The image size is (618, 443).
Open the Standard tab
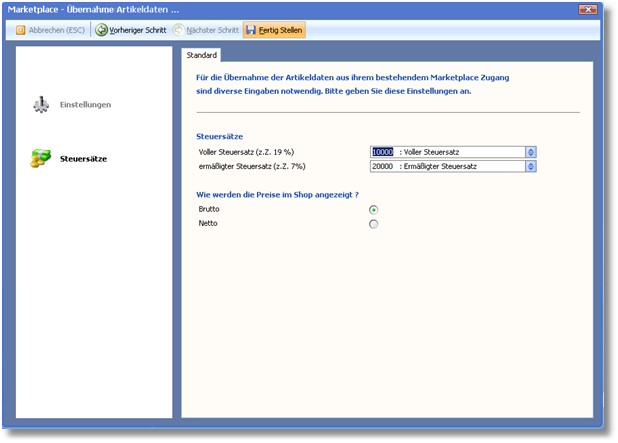click(202, 54)
